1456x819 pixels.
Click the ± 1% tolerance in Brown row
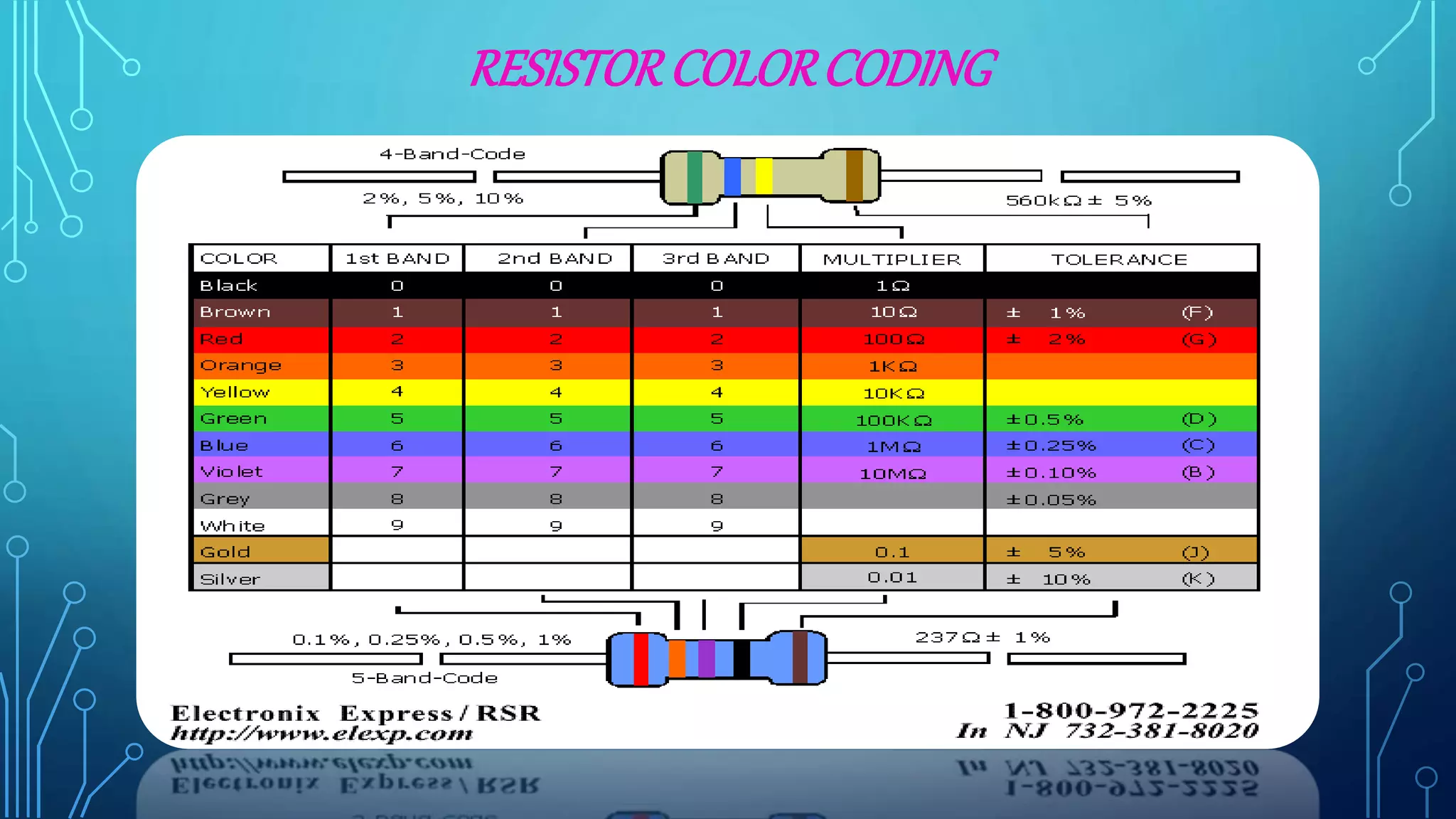point(1046,313)
